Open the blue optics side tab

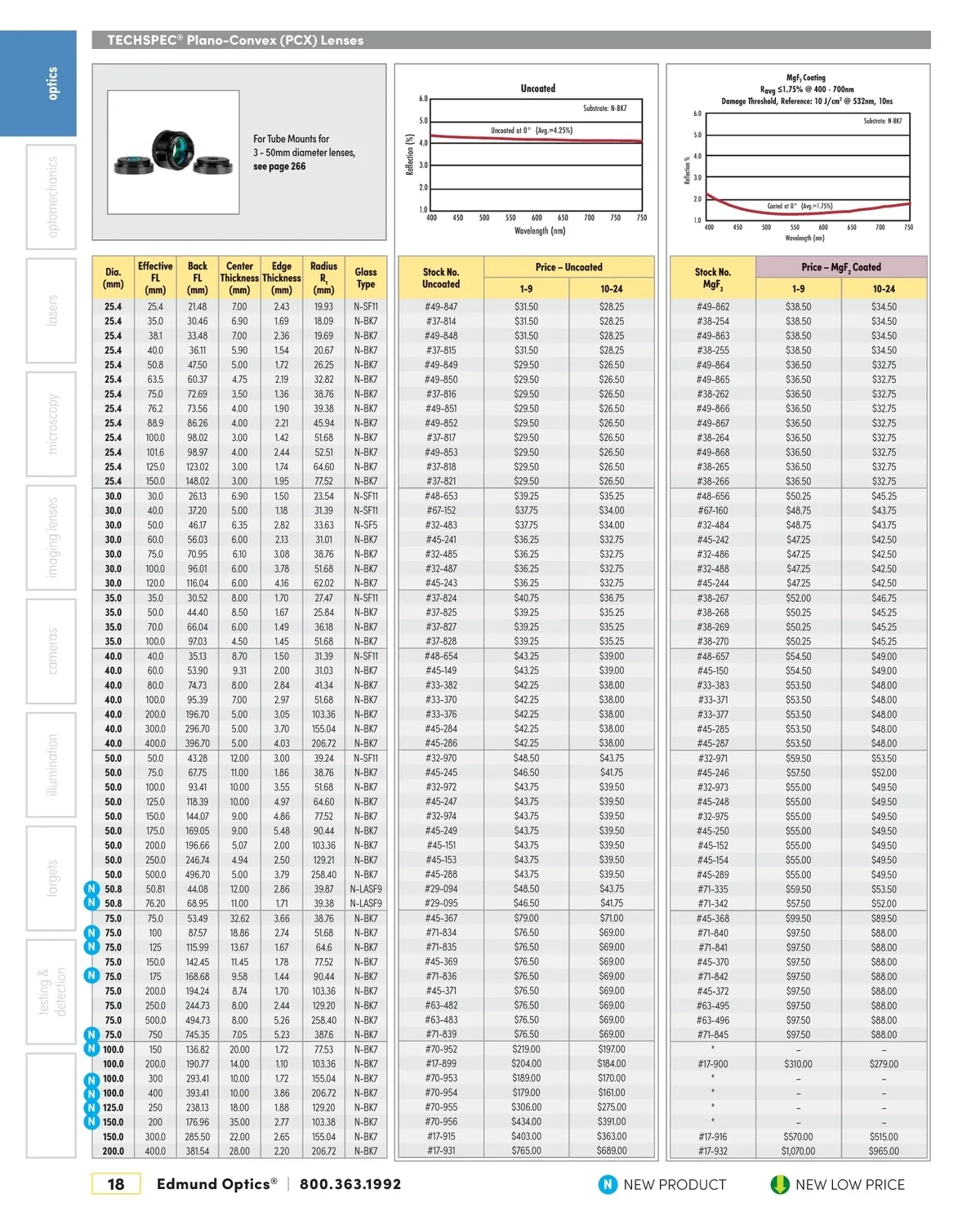(51, 83)
